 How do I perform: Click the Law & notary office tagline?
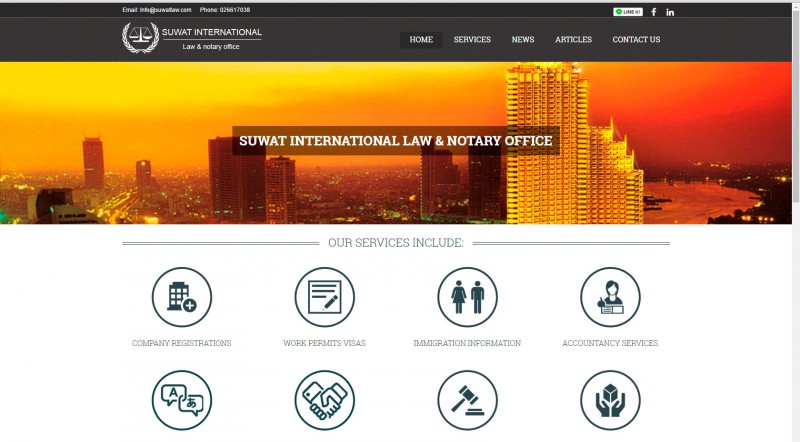[x=211, y=46]
